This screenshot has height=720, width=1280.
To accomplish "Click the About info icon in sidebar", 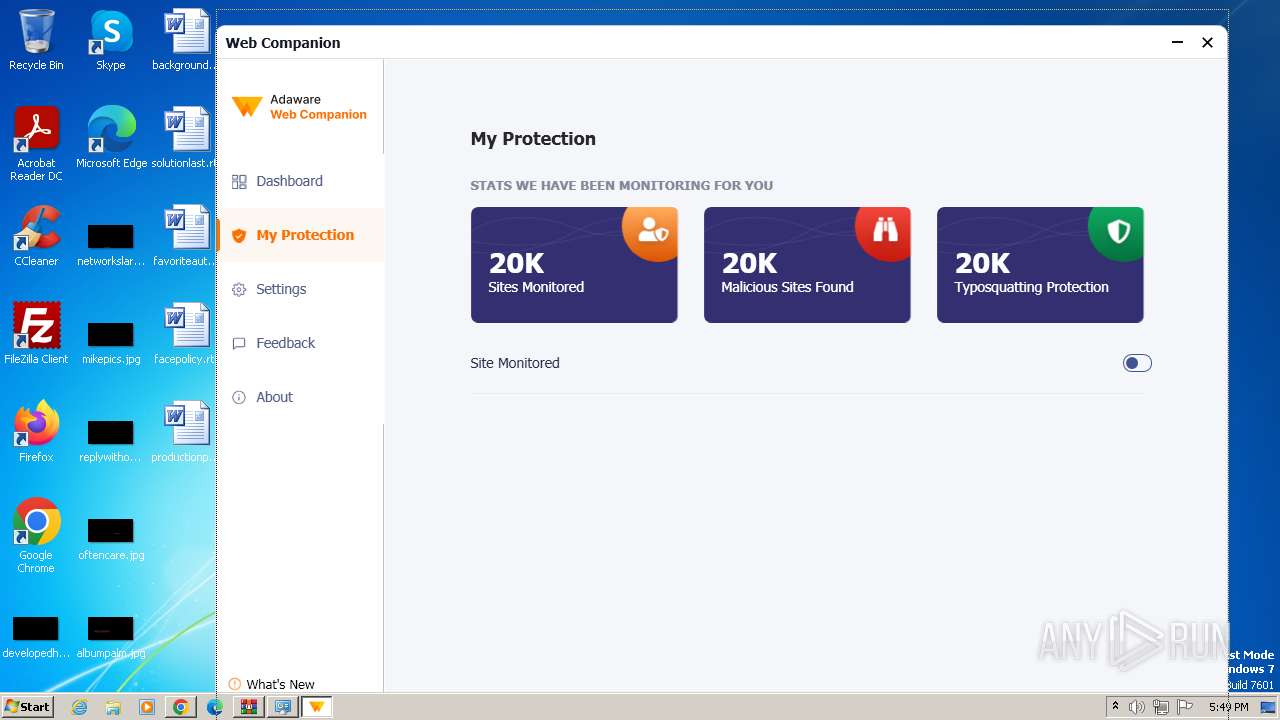I will tap(239, 397).
